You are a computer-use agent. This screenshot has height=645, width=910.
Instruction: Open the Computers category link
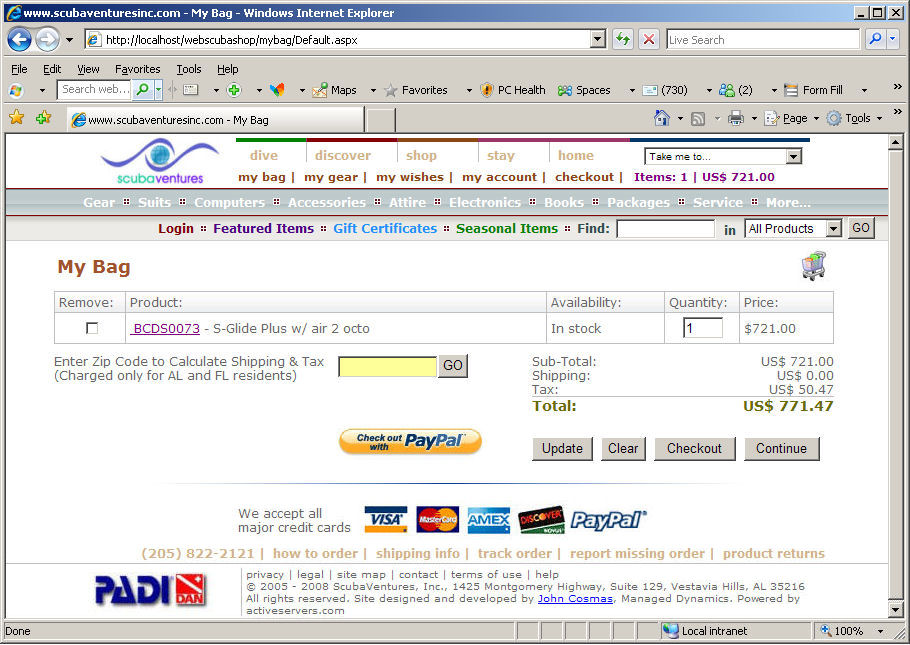coord(229,203)
